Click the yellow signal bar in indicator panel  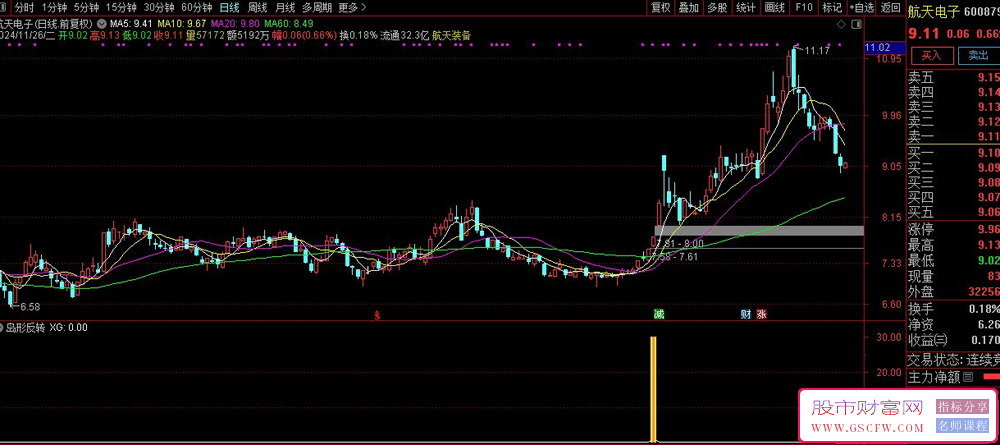click(x=653, y=389)
